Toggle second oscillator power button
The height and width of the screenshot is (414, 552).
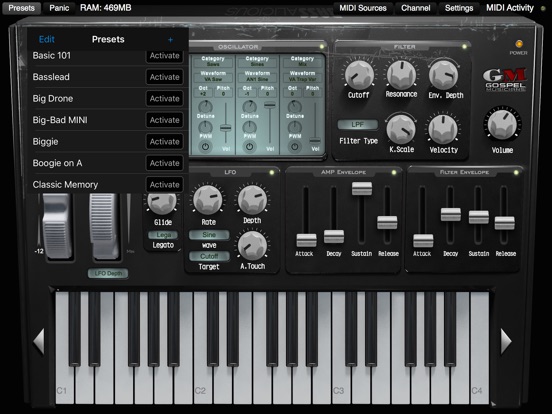(x=250, y=146)
